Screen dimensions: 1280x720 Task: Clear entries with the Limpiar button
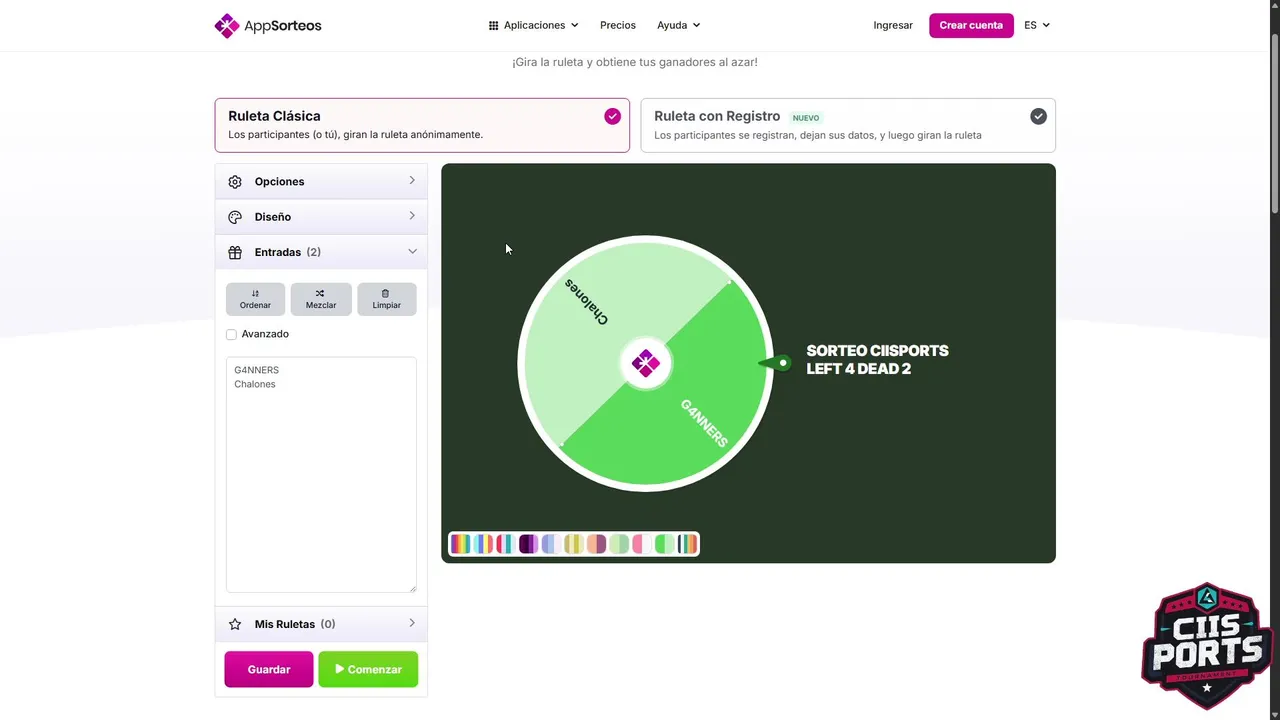tap(387, 299)
